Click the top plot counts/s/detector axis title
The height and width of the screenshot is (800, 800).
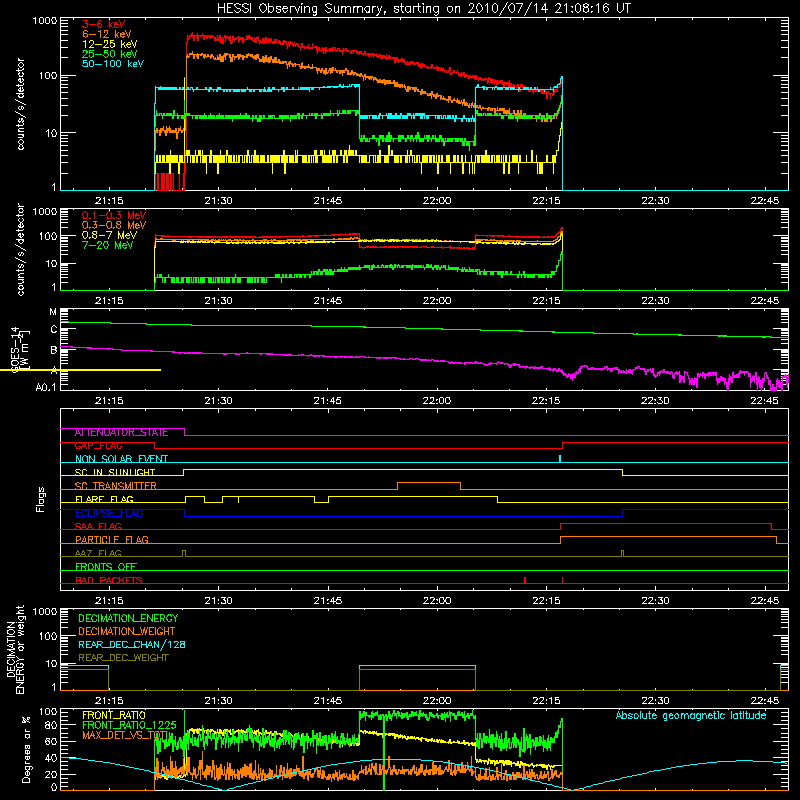pos(20,104)
